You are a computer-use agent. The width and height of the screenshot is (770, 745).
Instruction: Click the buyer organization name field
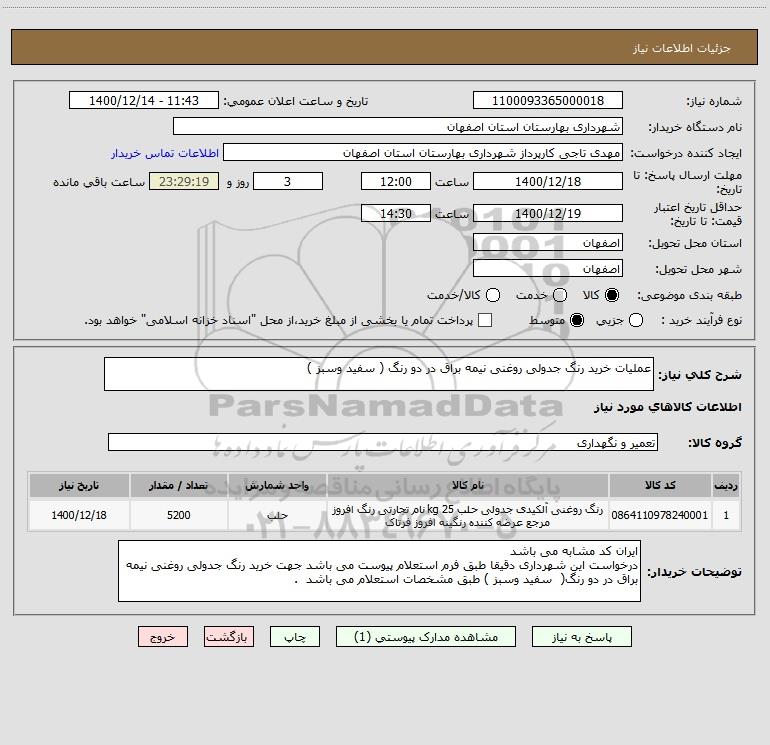coord(398,127)
